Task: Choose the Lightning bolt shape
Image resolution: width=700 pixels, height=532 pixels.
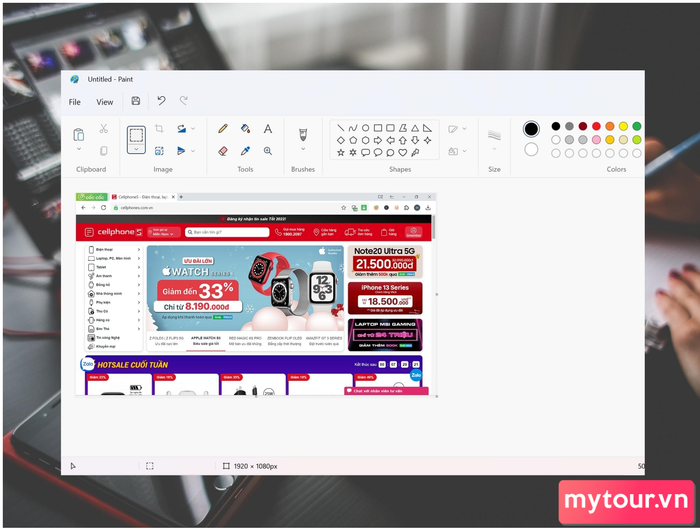Action: pyautogui.click(x=415, y=153)
